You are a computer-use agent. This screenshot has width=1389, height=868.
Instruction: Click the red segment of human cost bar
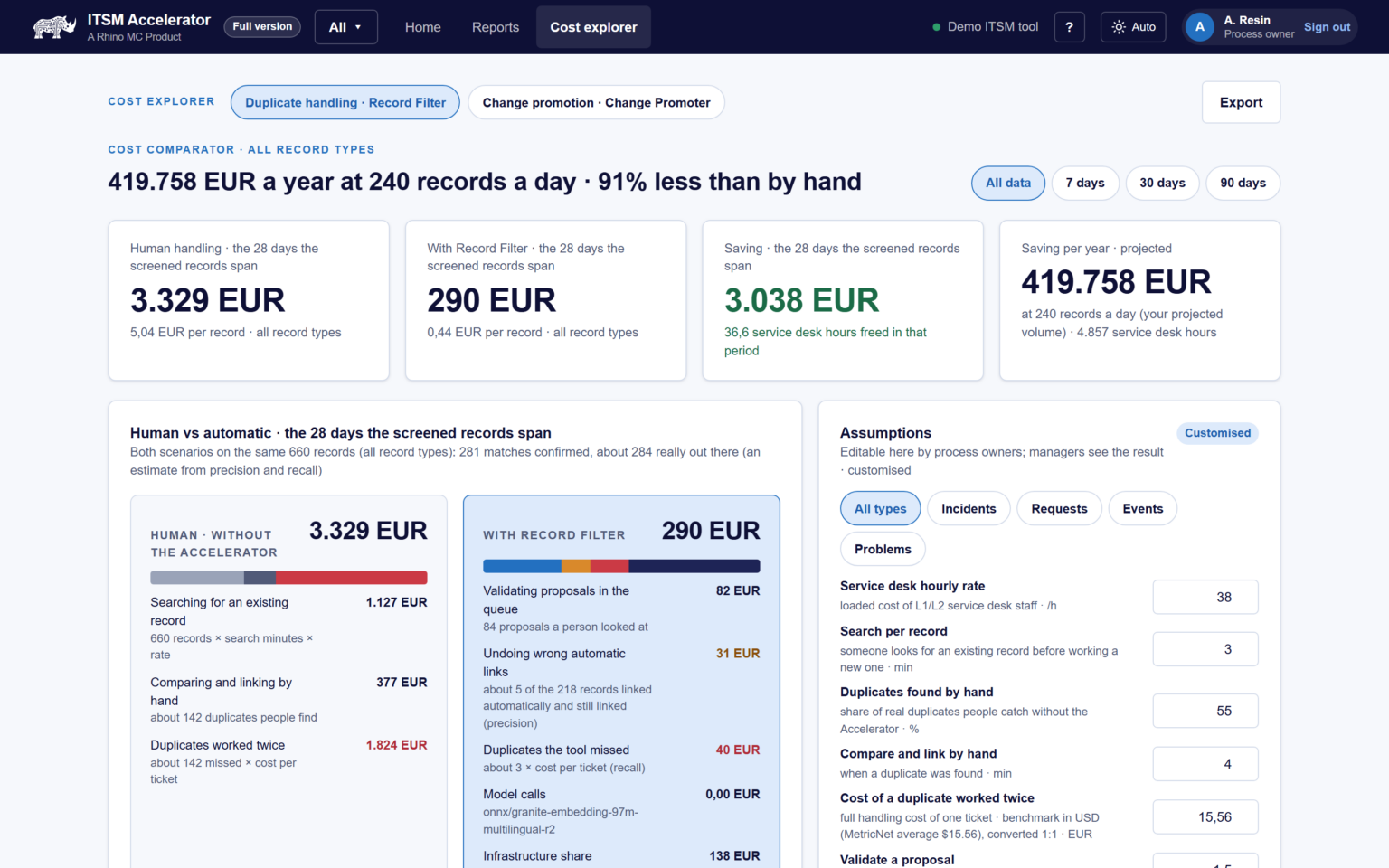pos(352,578)
